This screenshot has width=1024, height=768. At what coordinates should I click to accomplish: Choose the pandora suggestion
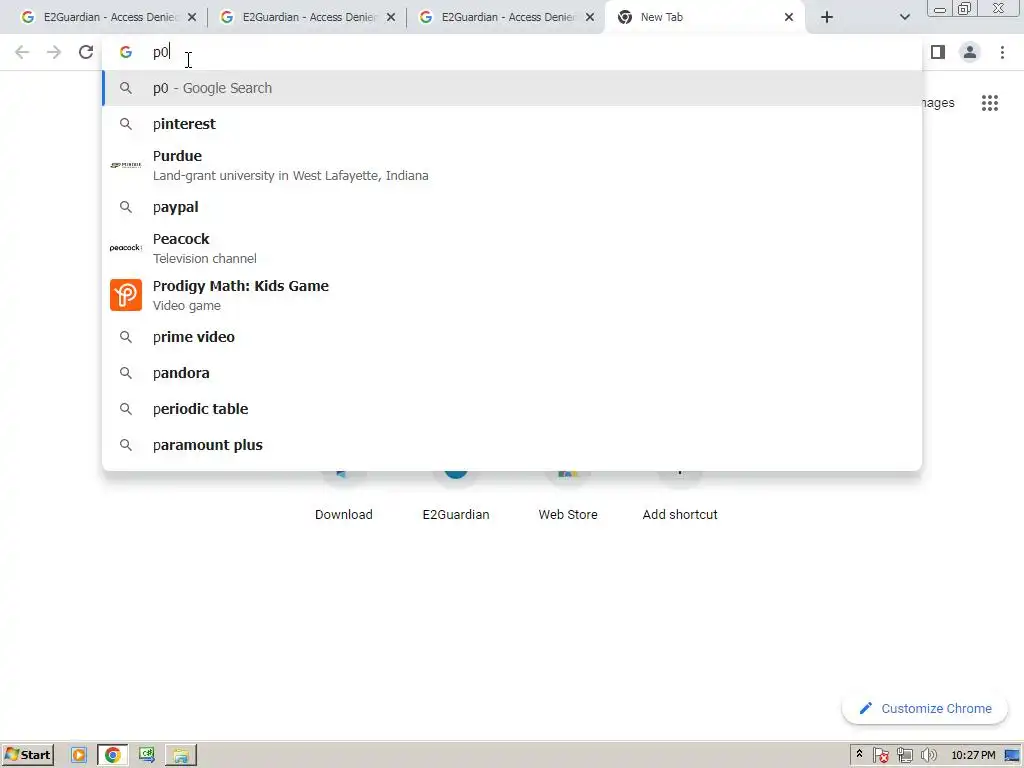(512, 373)
